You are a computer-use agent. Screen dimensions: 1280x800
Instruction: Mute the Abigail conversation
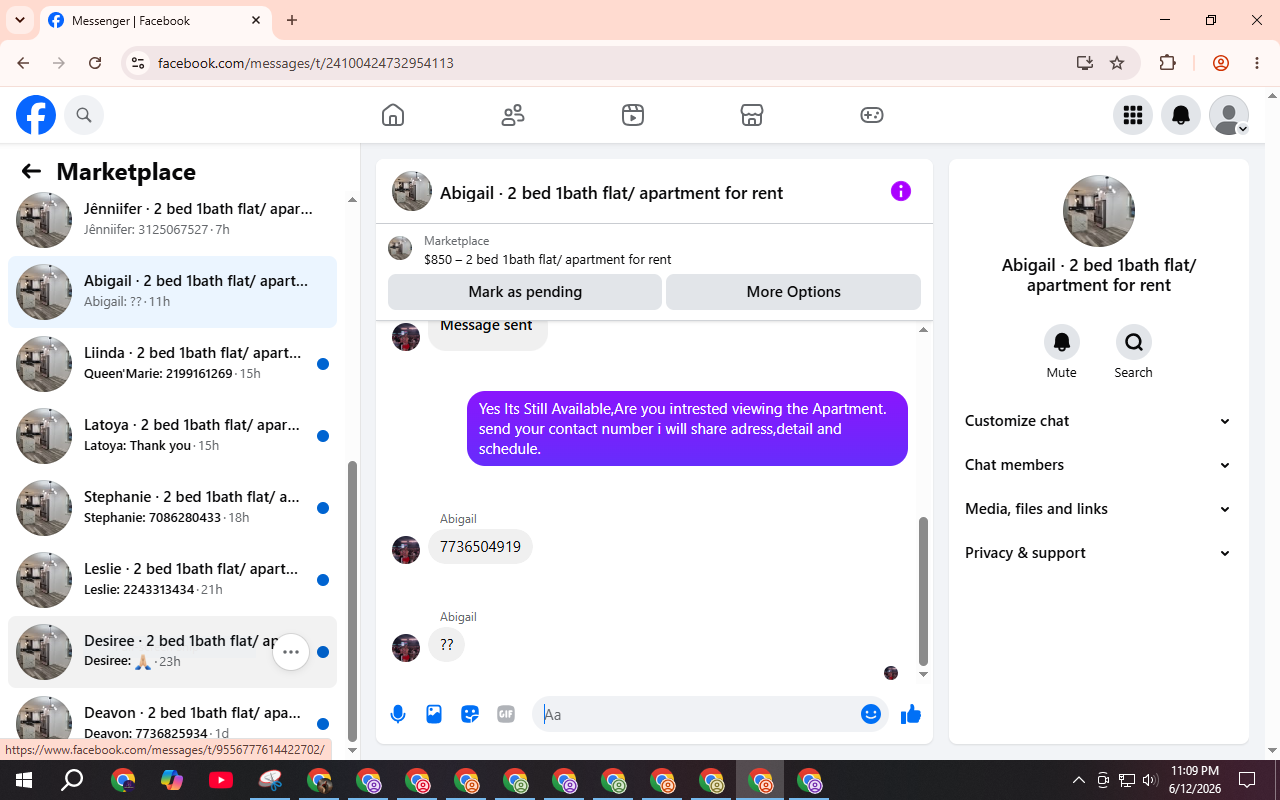tap(1062, 342)
